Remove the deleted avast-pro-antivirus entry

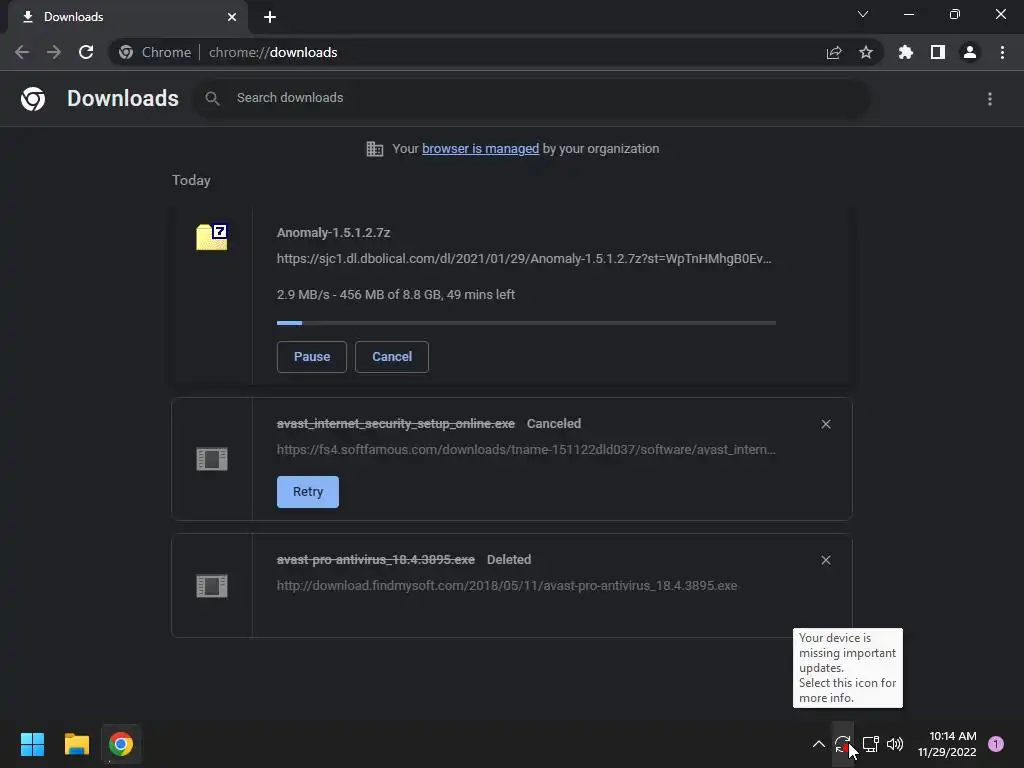pyautogui.click(x=826, y=560)
